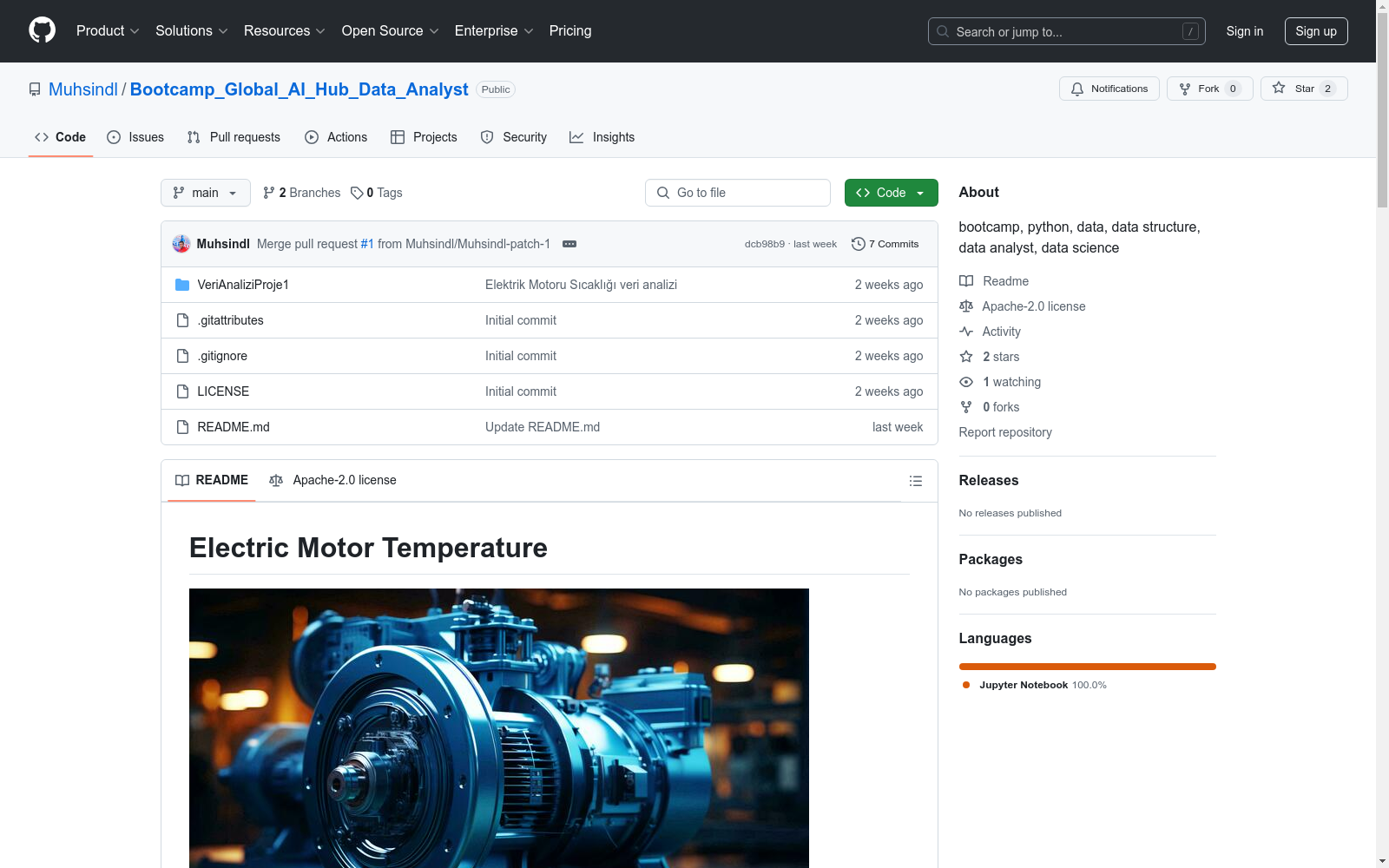The width and height of the screenshot is (1389, 868).
Task: Select the README tab in file viewer
Action: (x=212, y=480)
